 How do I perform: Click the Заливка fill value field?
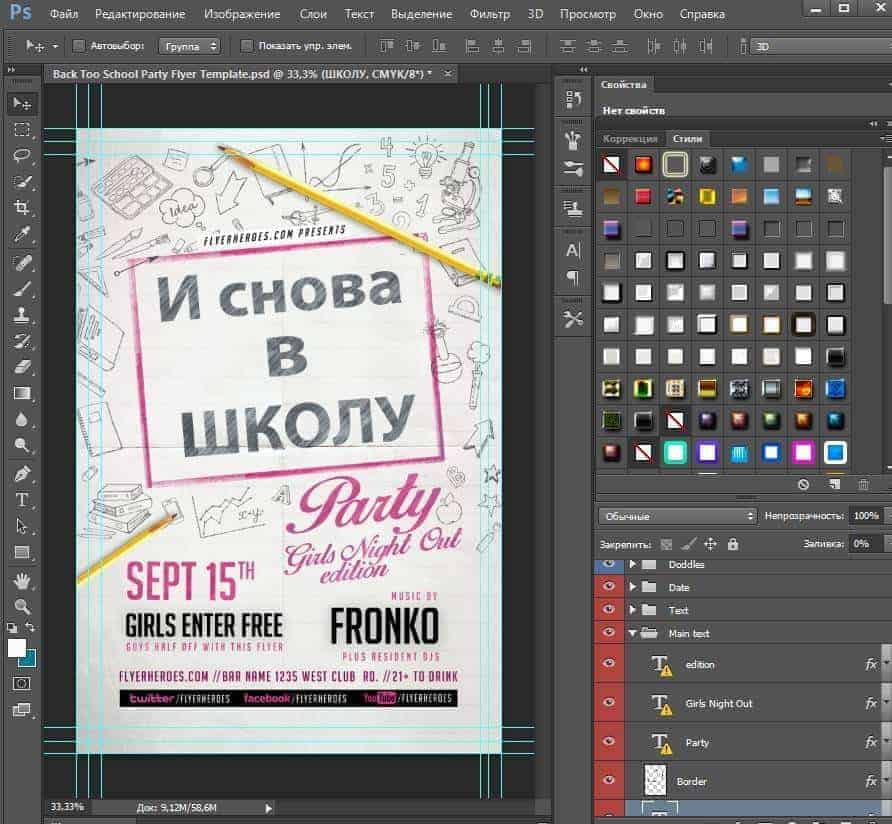[x=865, y=544]
